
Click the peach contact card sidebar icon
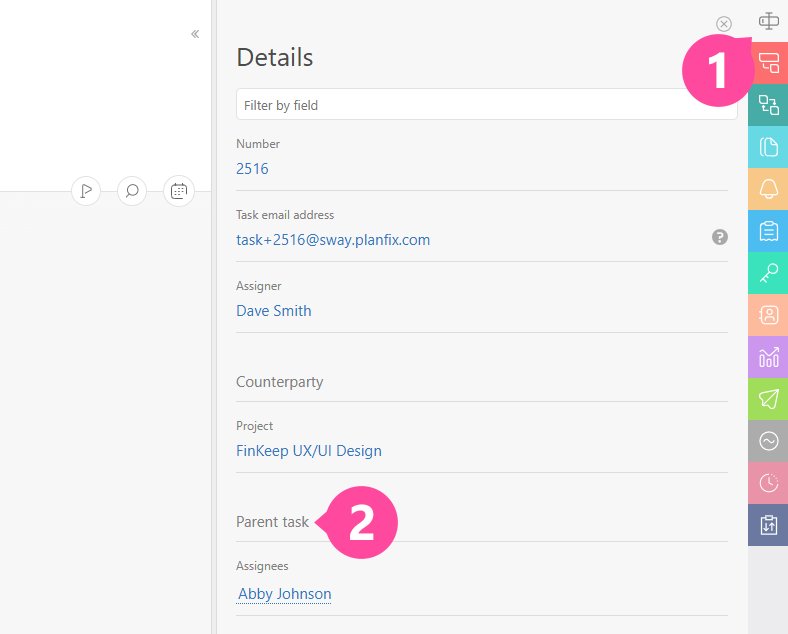coord(768,315)
